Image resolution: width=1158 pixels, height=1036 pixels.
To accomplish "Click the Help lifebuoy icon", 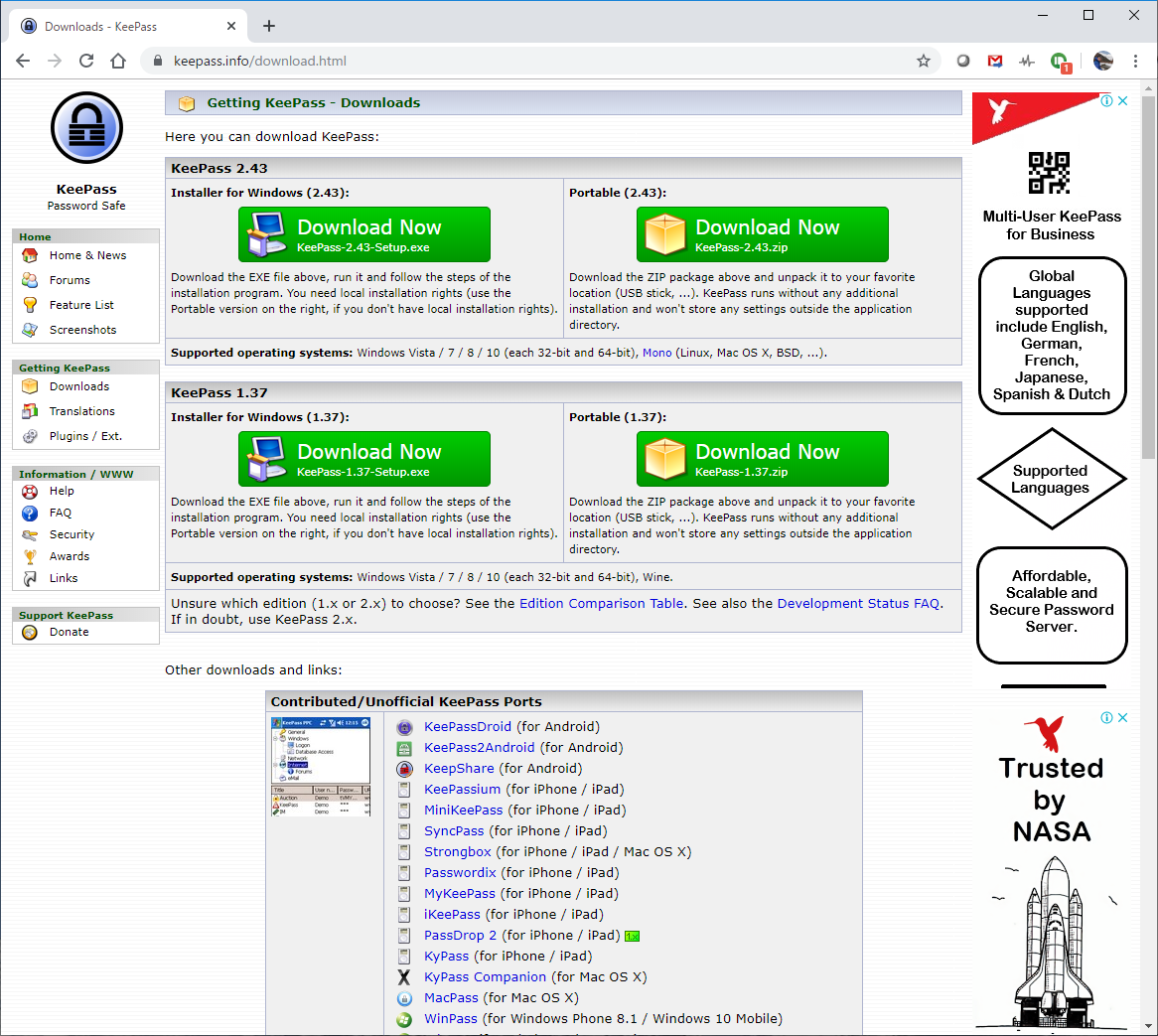I will pos(30,491).
